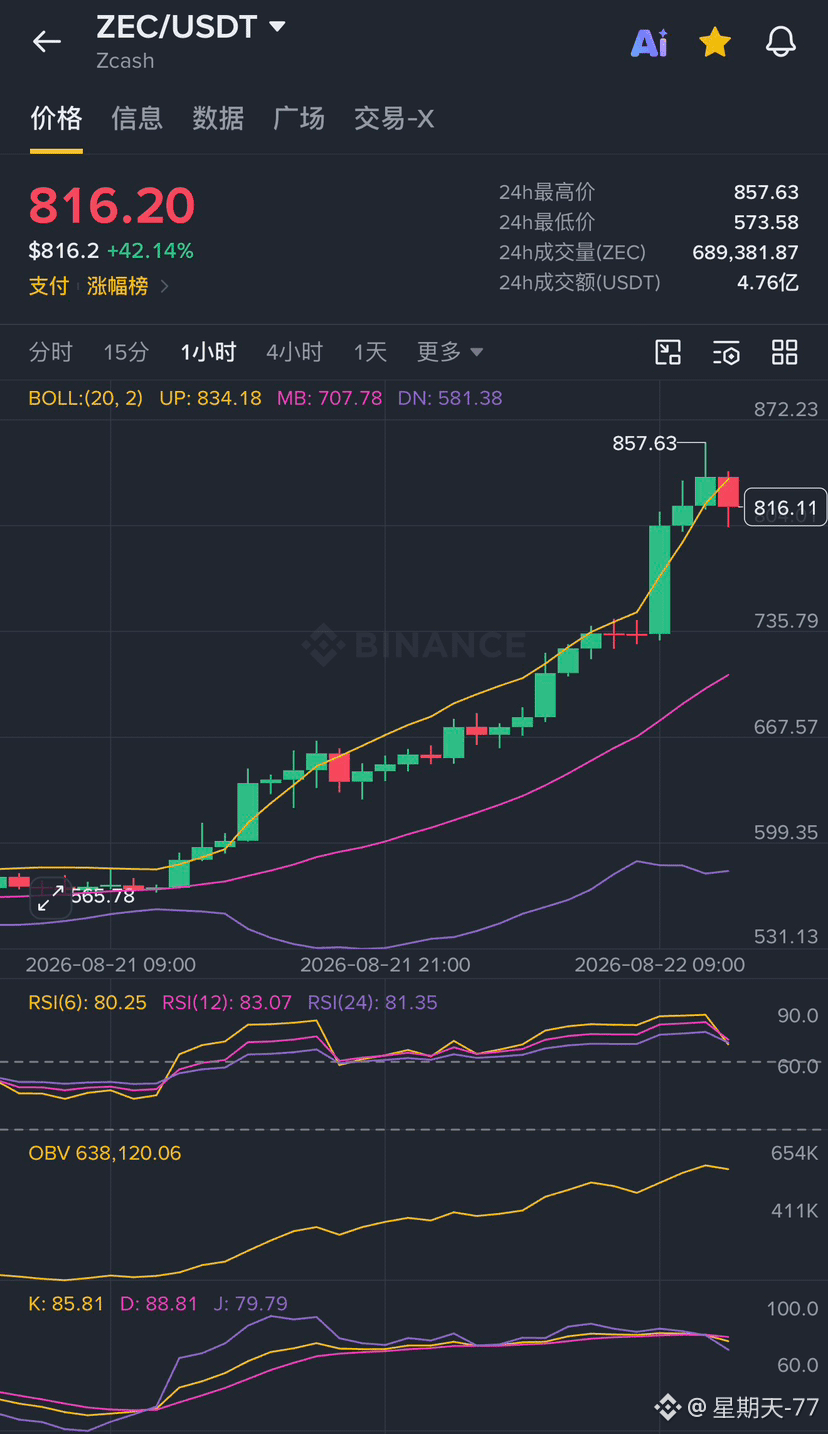Select the 1天 timeframe
The width and height of the screenshot is (828, 1434).
pos(370,352)
